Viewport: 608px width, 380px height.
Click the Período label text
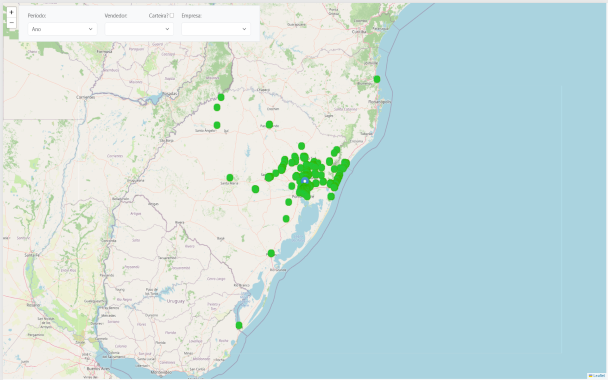(x=37, y=16)
